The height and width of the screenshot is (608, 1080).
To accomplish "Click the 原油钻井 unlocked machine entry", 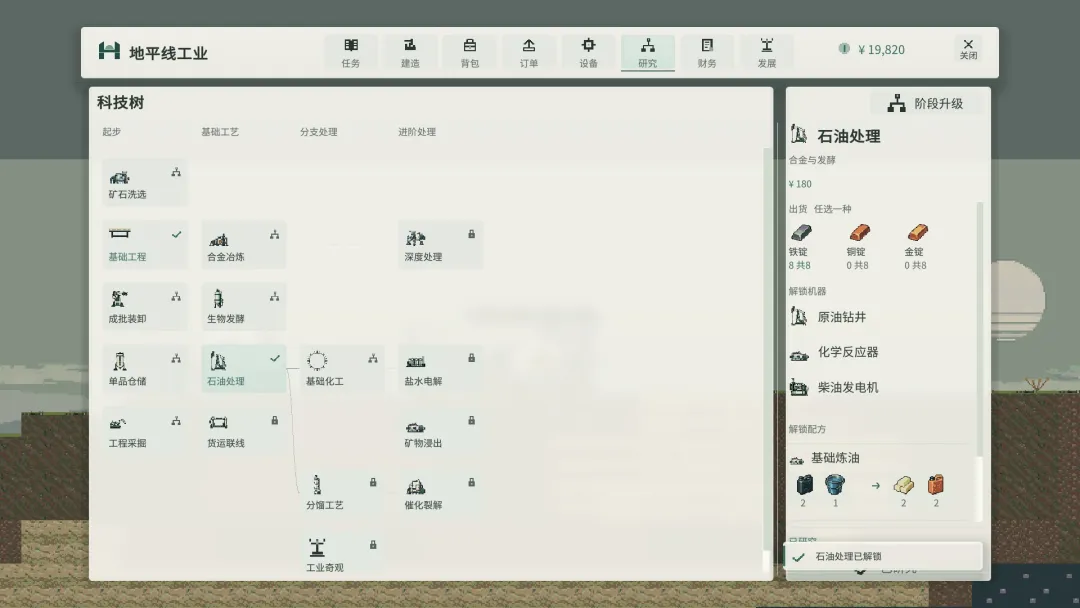I will coord(828,317).
